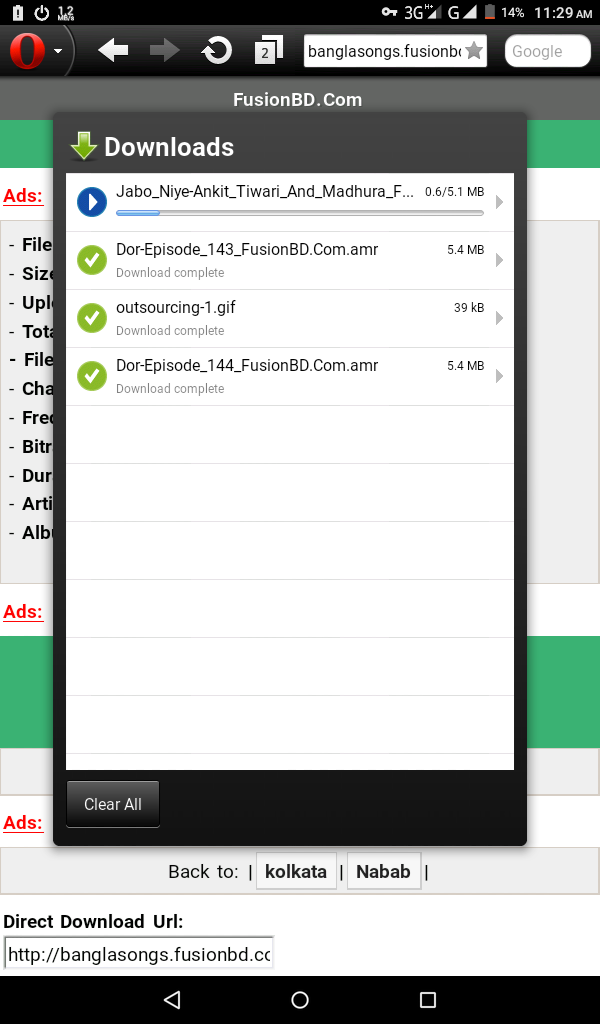Tap green checkmark beside outsourcing-1.gif
Screen dimensions: 600x1024
coord(92,318)
